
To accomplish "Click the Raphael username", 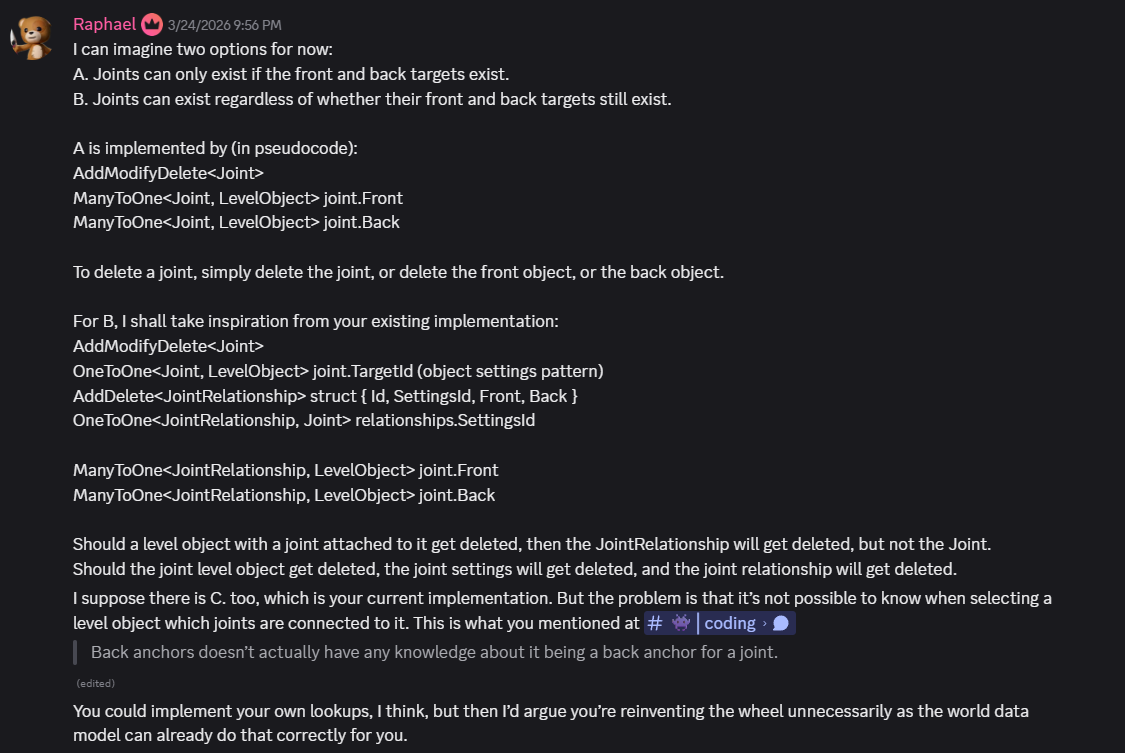I will click(x=104, y=24).
